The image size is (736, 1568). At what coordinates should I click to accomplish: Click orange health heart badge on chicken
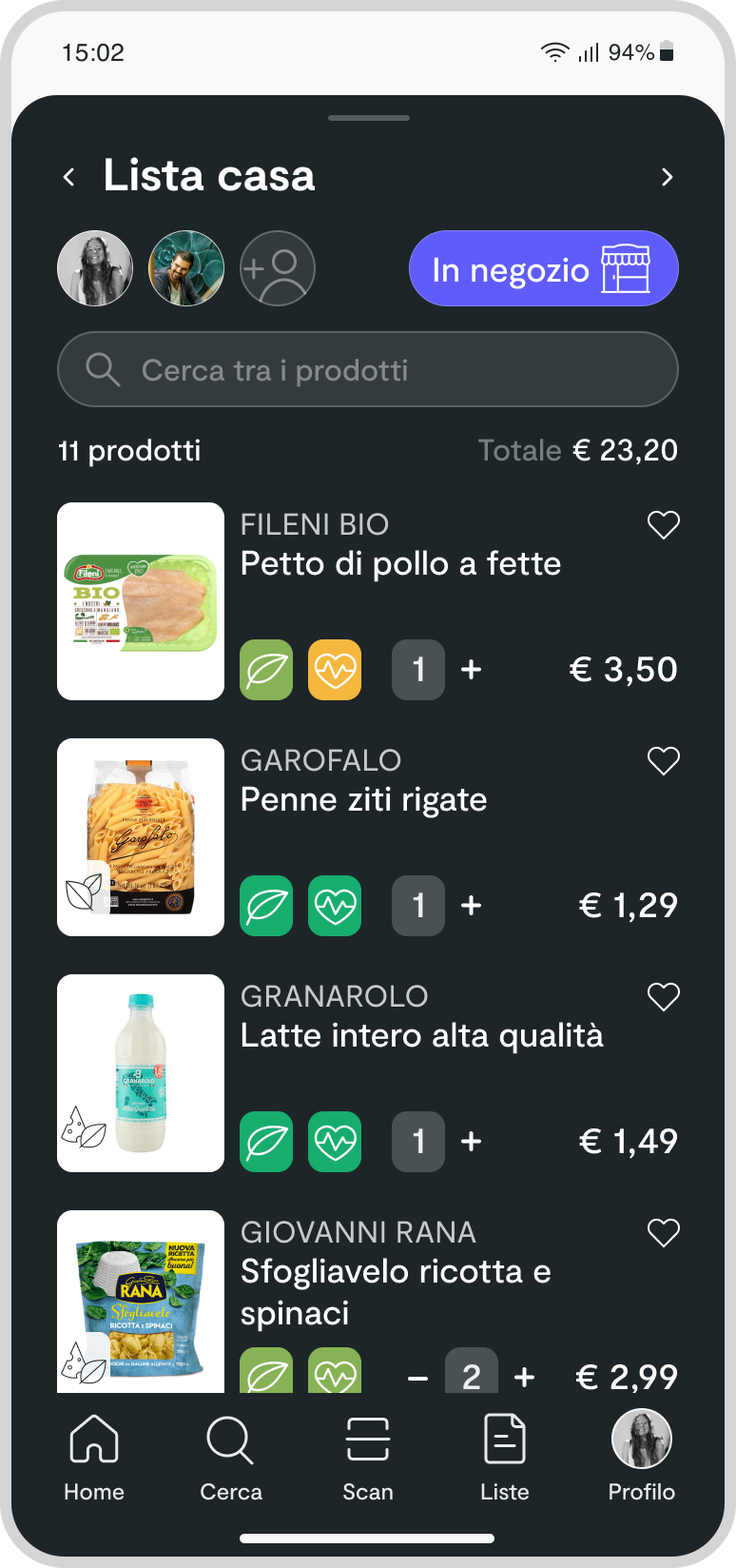coord(335,670)
